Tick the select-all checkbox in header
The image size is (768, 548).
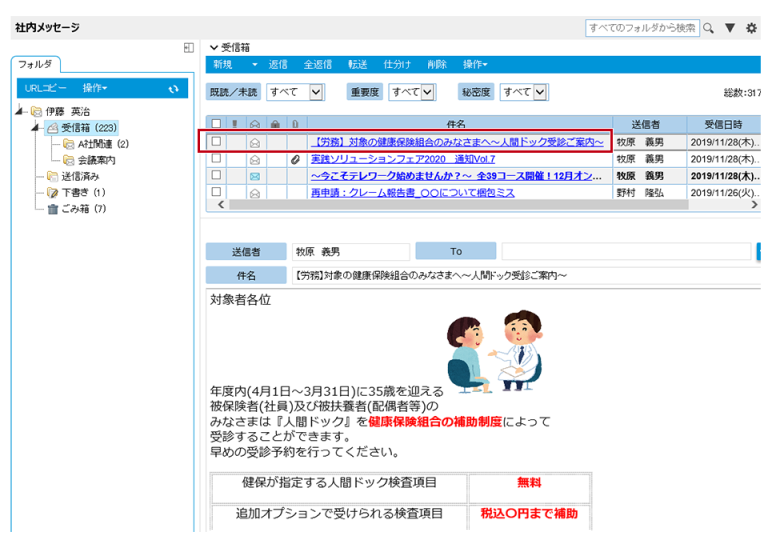click(216, 124)
